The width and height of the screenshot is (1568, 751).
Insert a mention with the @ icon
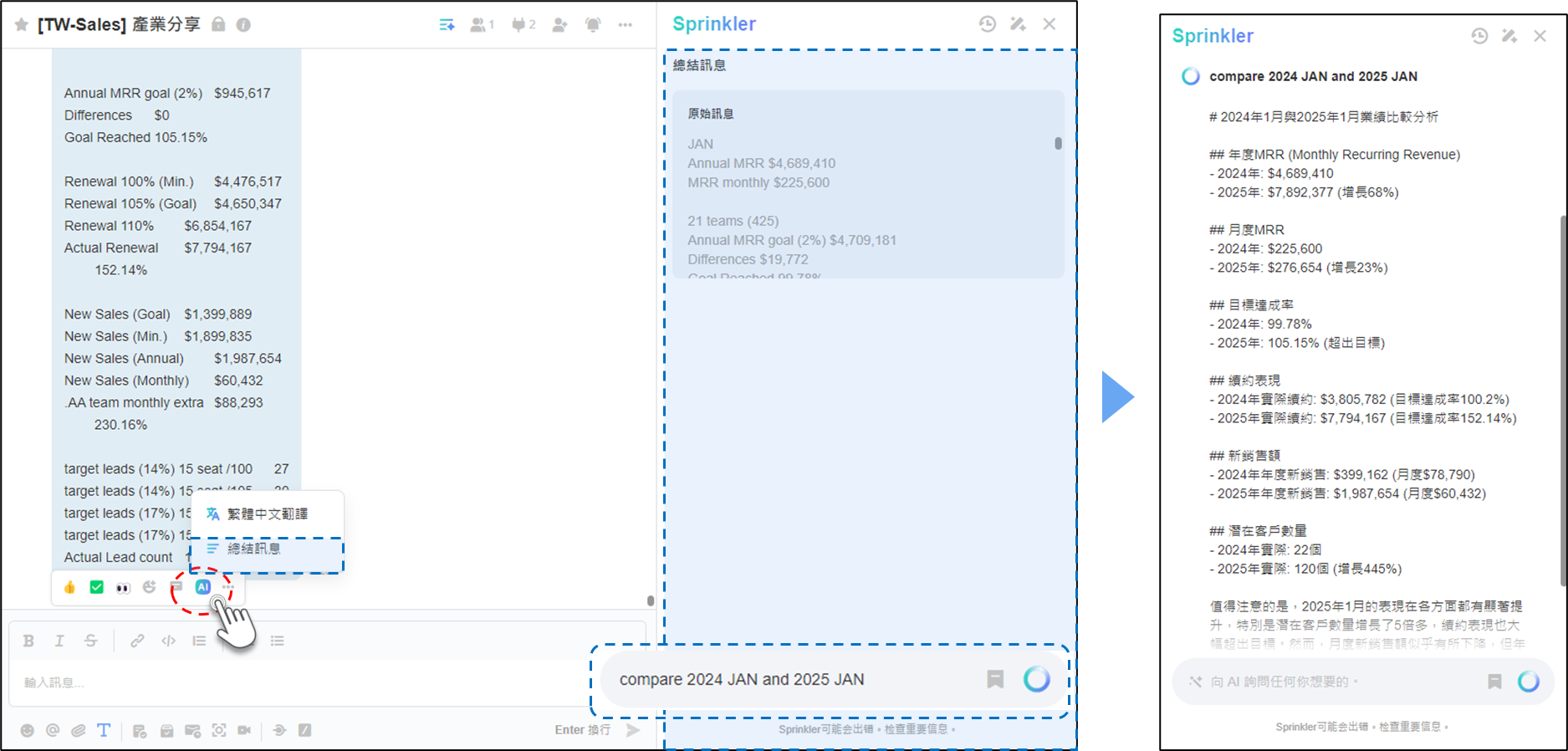53,730
